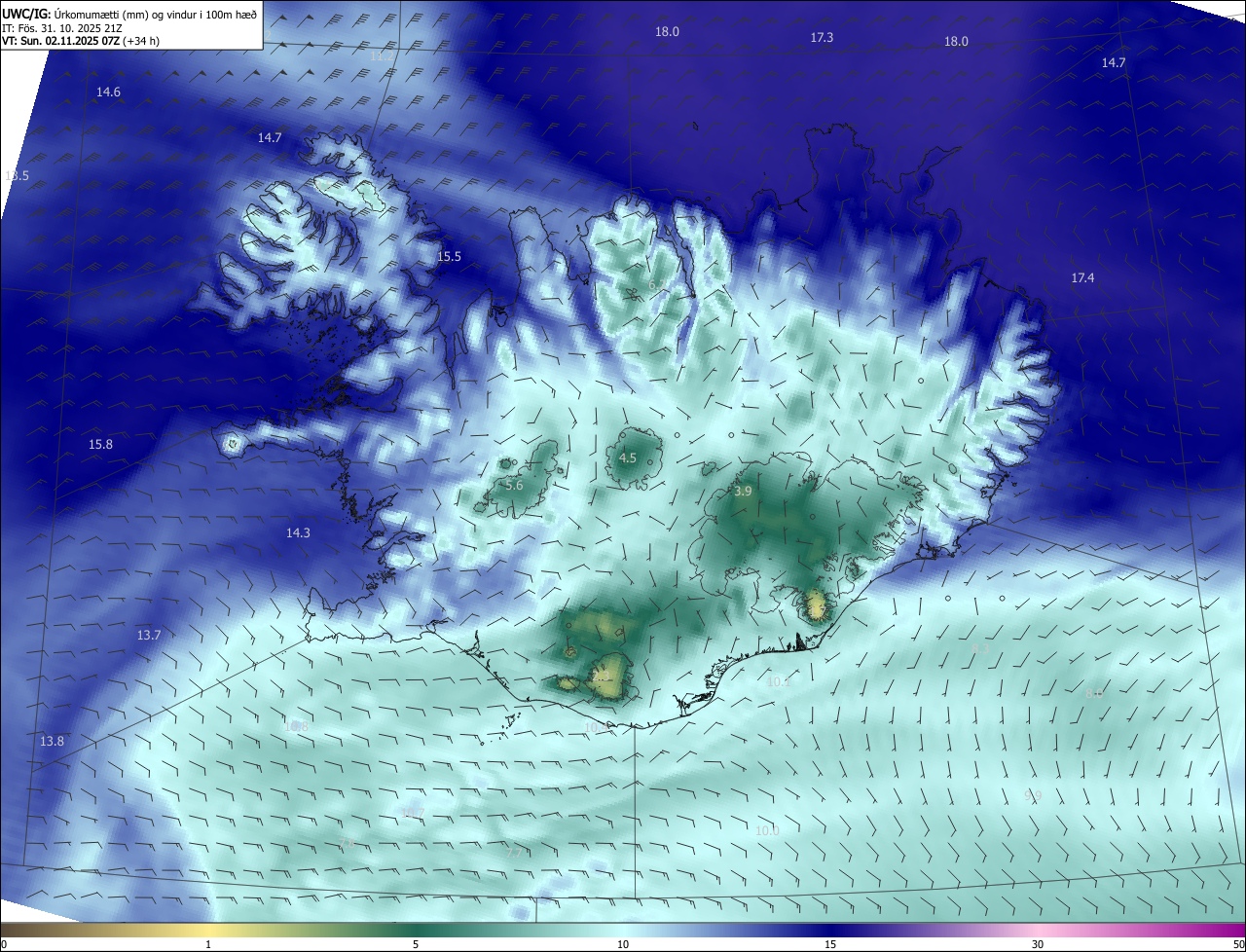Image resolution: width=1246 pixels, height=952 pixels.
Task: Click the 13.8 value in the southwest ocean
Action: click(52, 742)
